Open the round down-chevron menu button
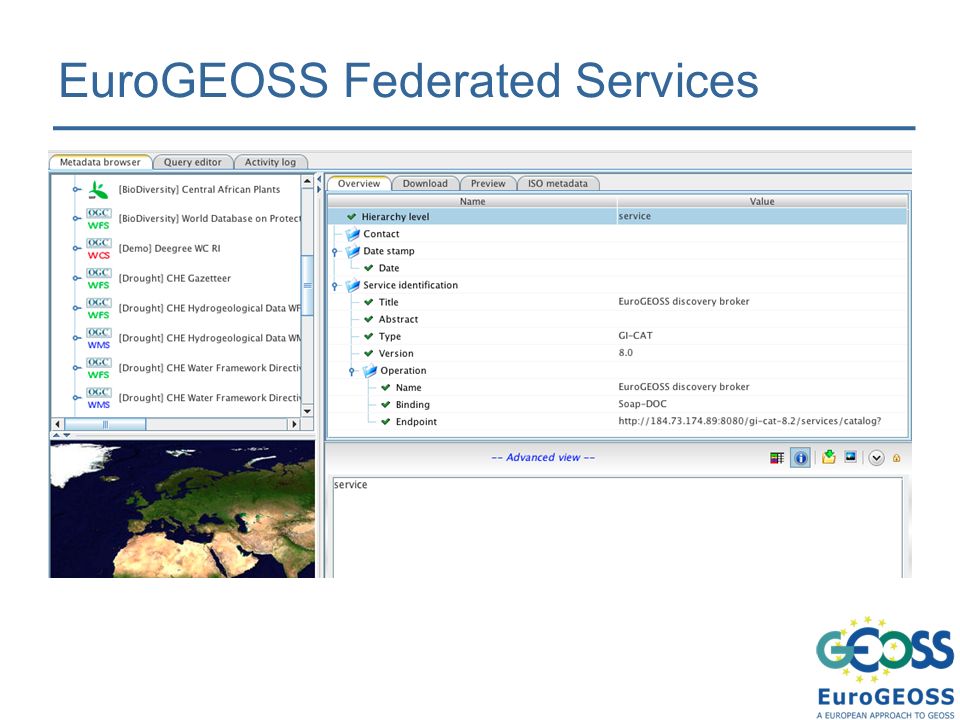Viewport: 960px width, 720px height. [x=876, y=458]
